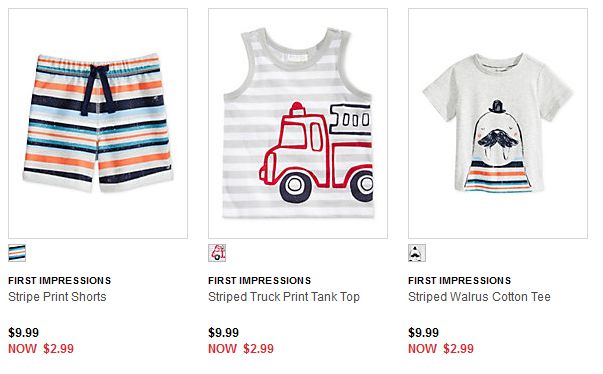
Task: Click the Striped Walrus Cotton Tee link
Action: pos(479,297)
